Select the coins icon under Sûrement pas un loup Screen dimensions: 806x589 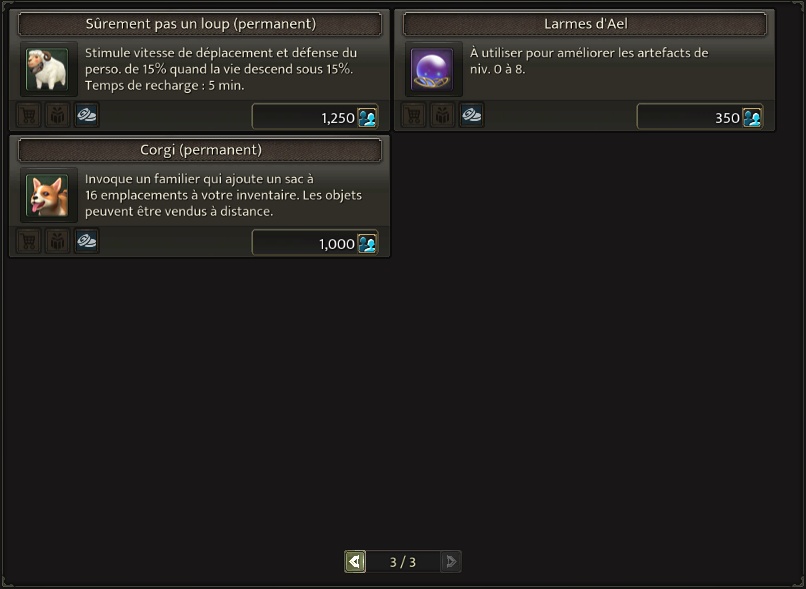tap(86, 115)
